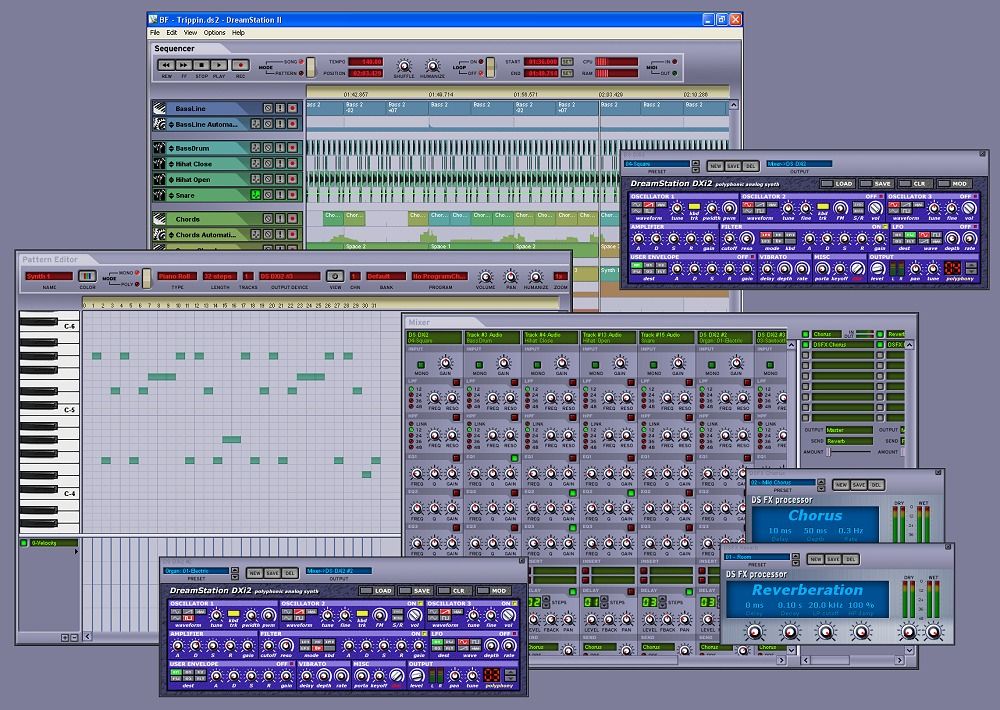1000x710 pixels.
Task: Mute the Snare track
Action: click(x=268, y=195)
